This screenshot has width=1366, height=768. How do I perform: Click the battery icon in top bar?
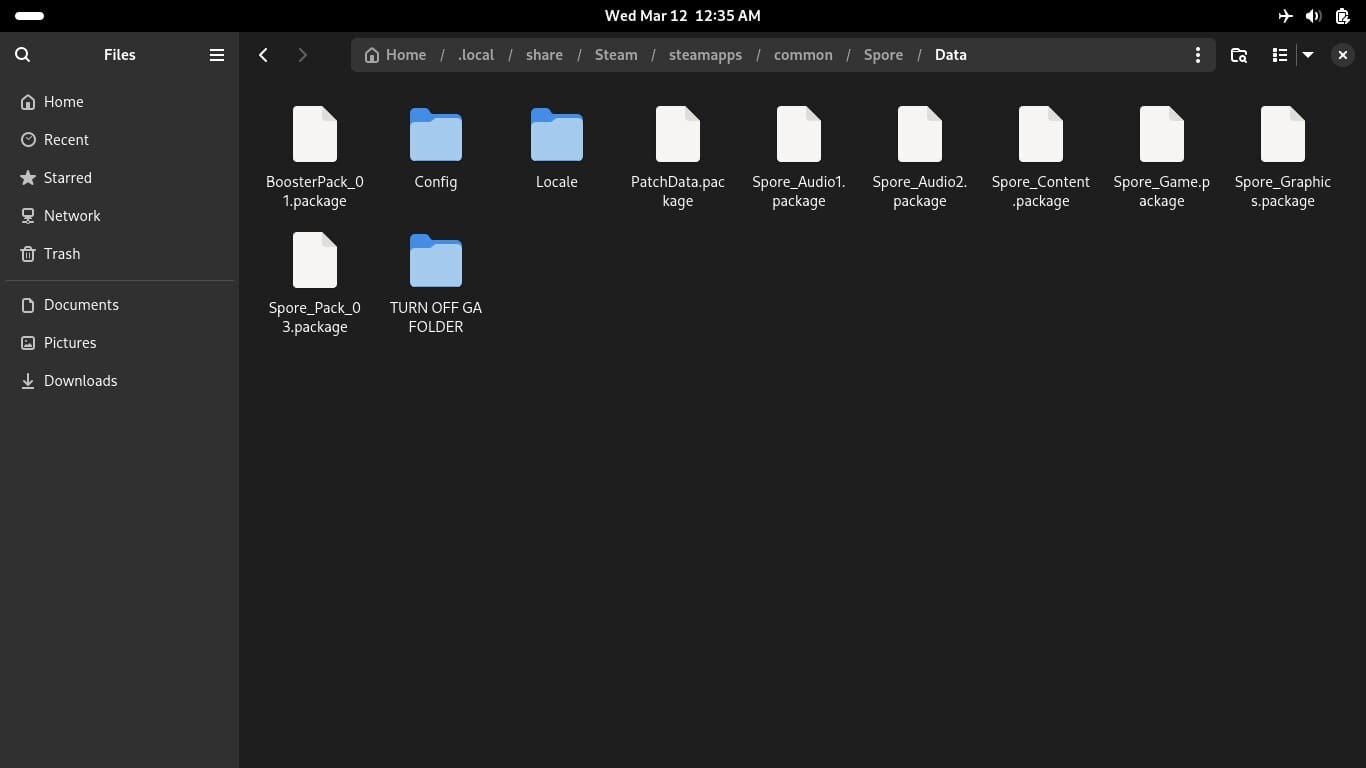(x=1342, y=16)
